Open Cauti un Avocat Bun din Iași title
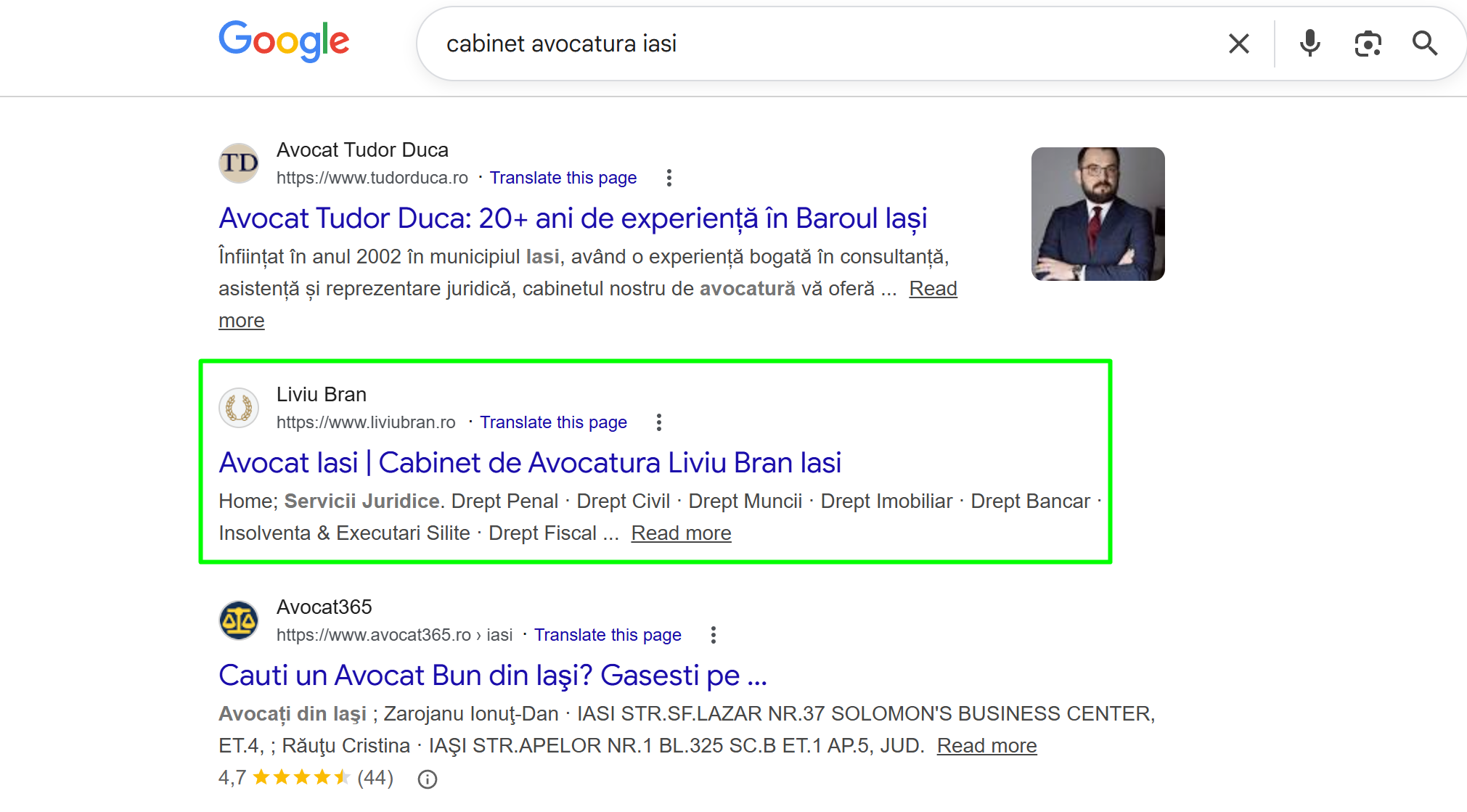 click(x=493, y=676)
